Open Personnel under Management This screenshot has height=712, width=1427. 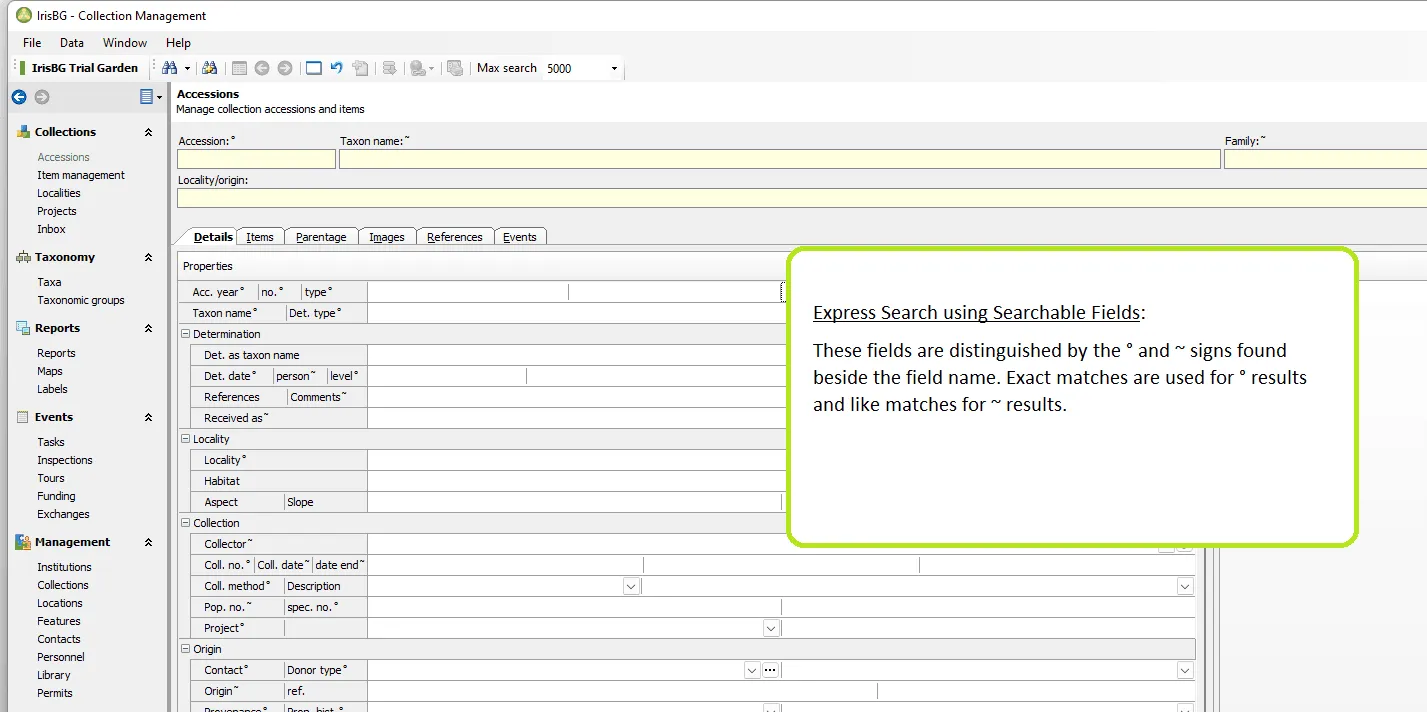pyautogui.click(x=61, y=657)
